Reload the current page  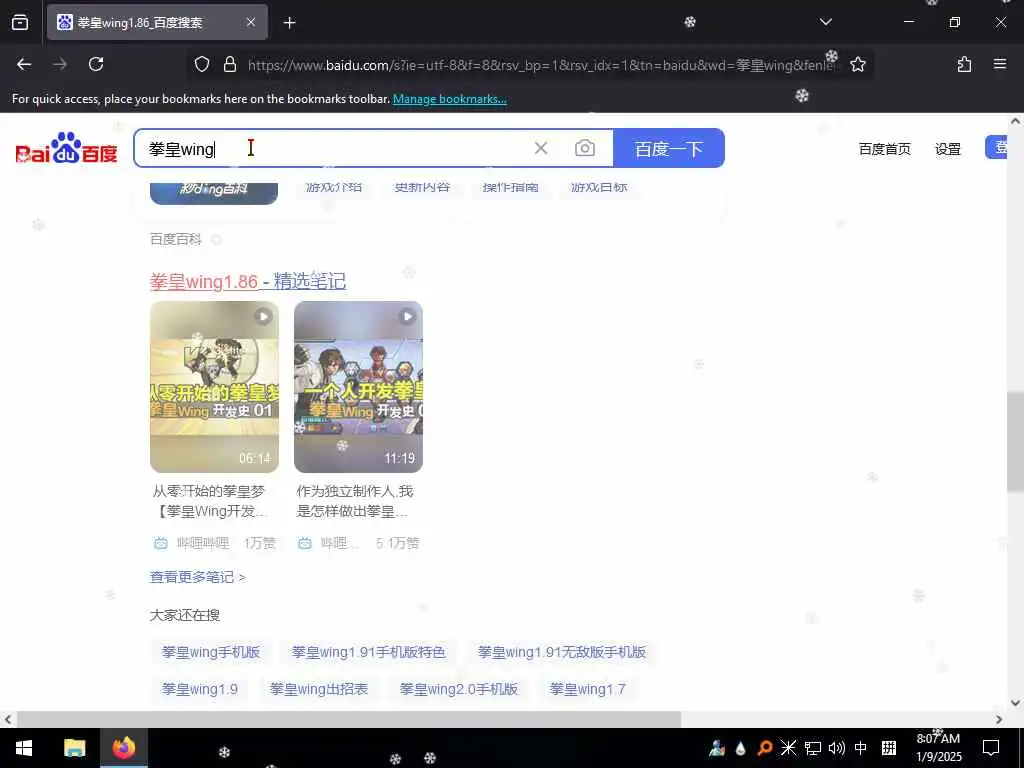pos(96,64)
